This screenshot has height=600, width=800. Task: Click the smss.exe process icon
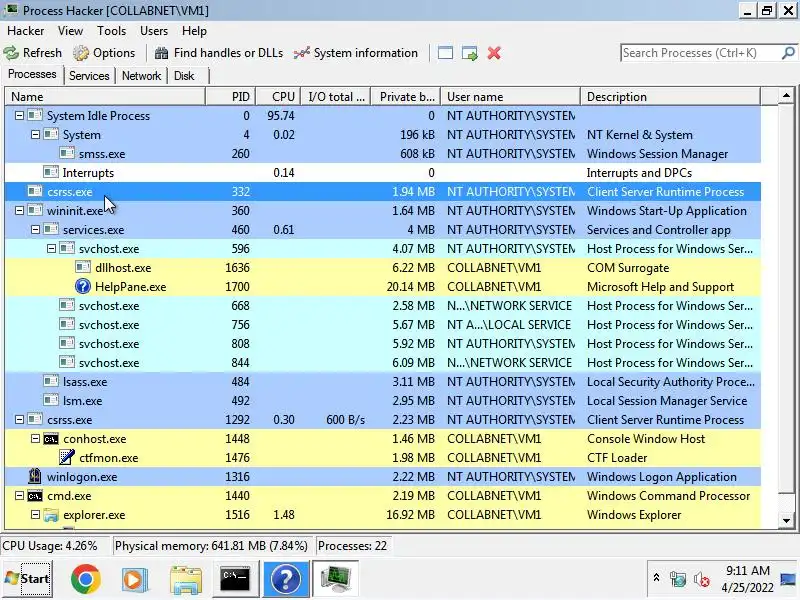(67, 153)
